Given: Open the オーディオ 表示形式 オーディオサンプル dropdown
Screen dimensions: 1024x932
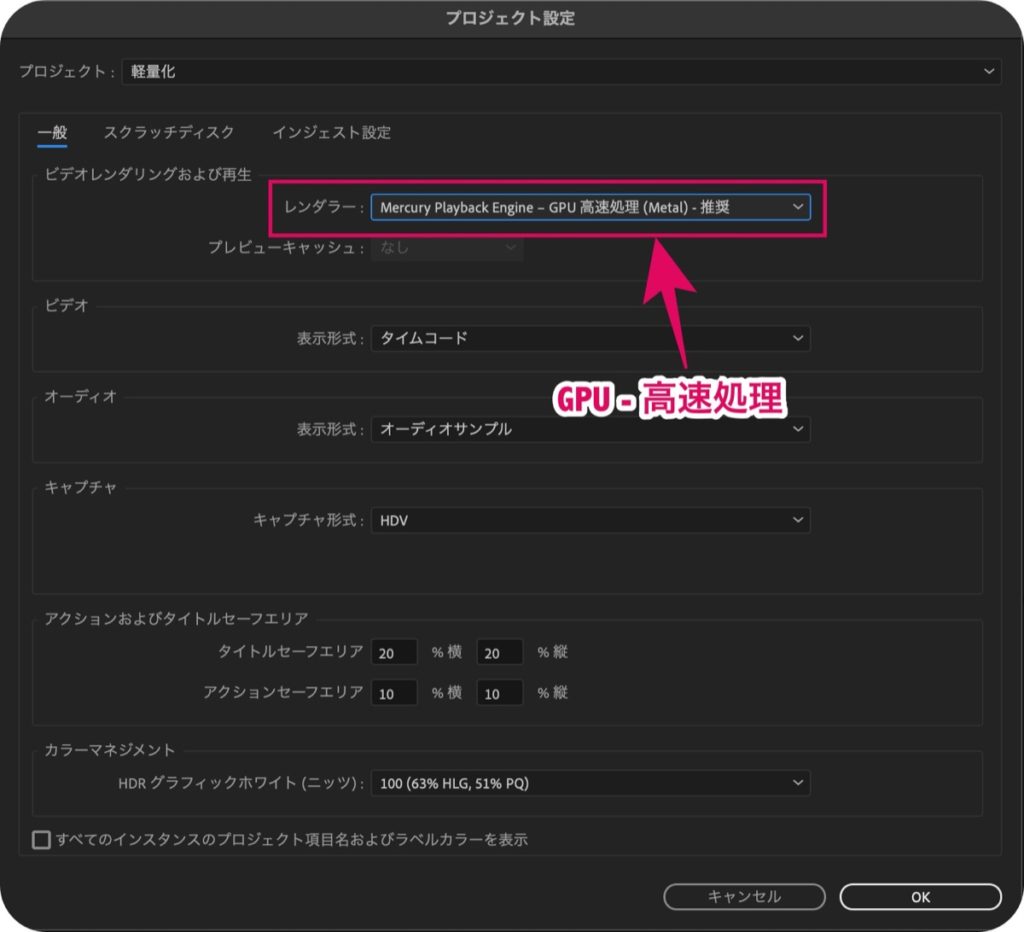Looking at the screenshot, I should [590, 429].
